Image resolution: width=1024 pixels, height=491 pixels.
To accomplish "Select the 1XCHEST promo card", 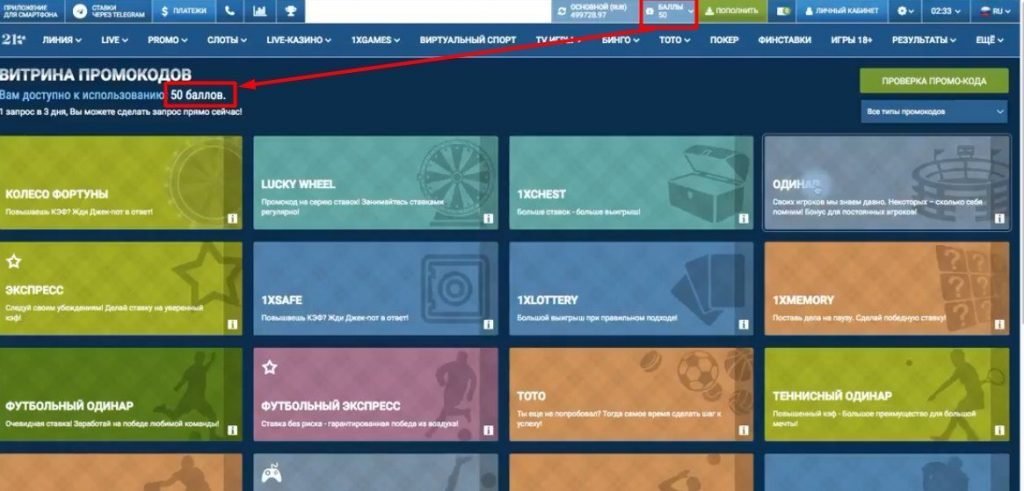I will 631,182.
